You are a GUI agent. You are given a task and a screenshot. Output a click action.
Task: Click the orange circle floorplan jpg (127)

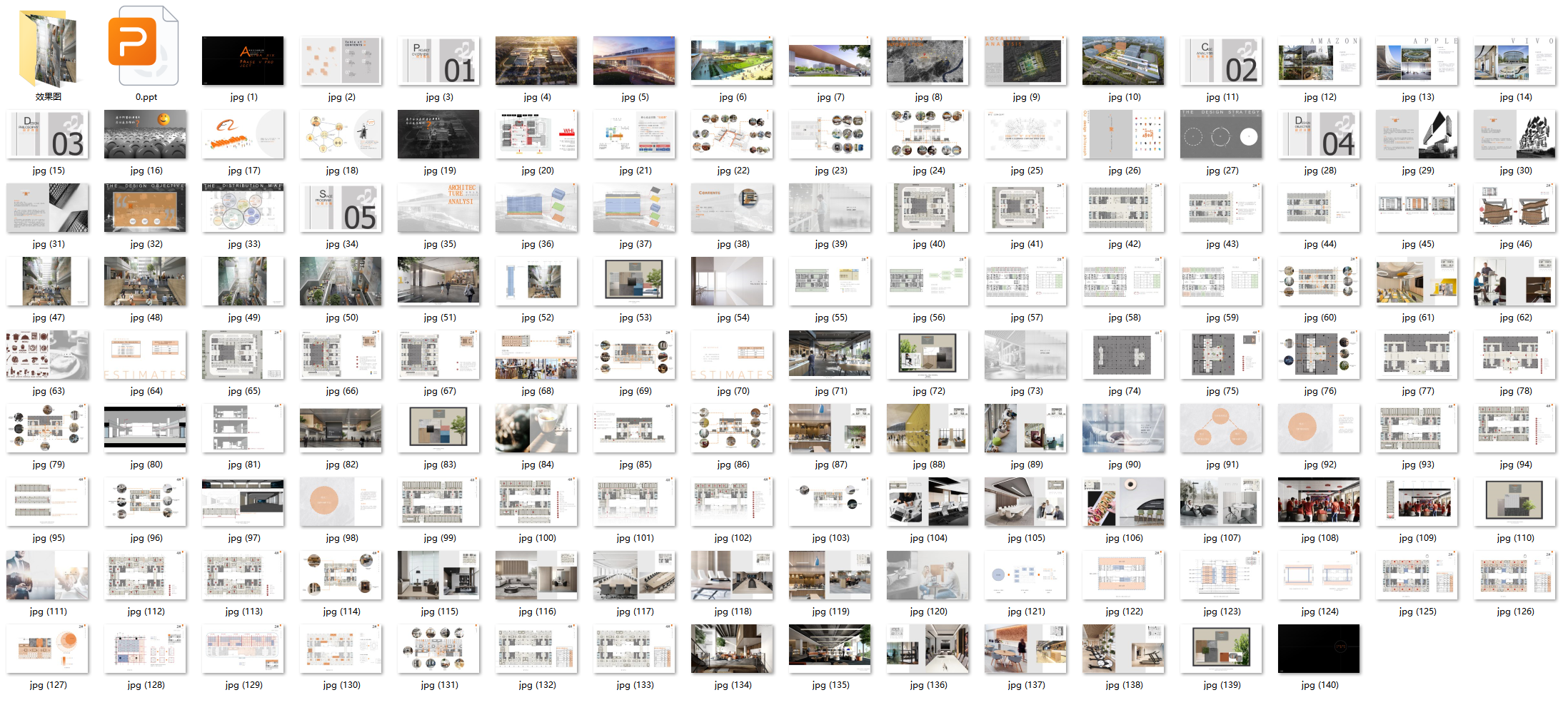[48, 649]
